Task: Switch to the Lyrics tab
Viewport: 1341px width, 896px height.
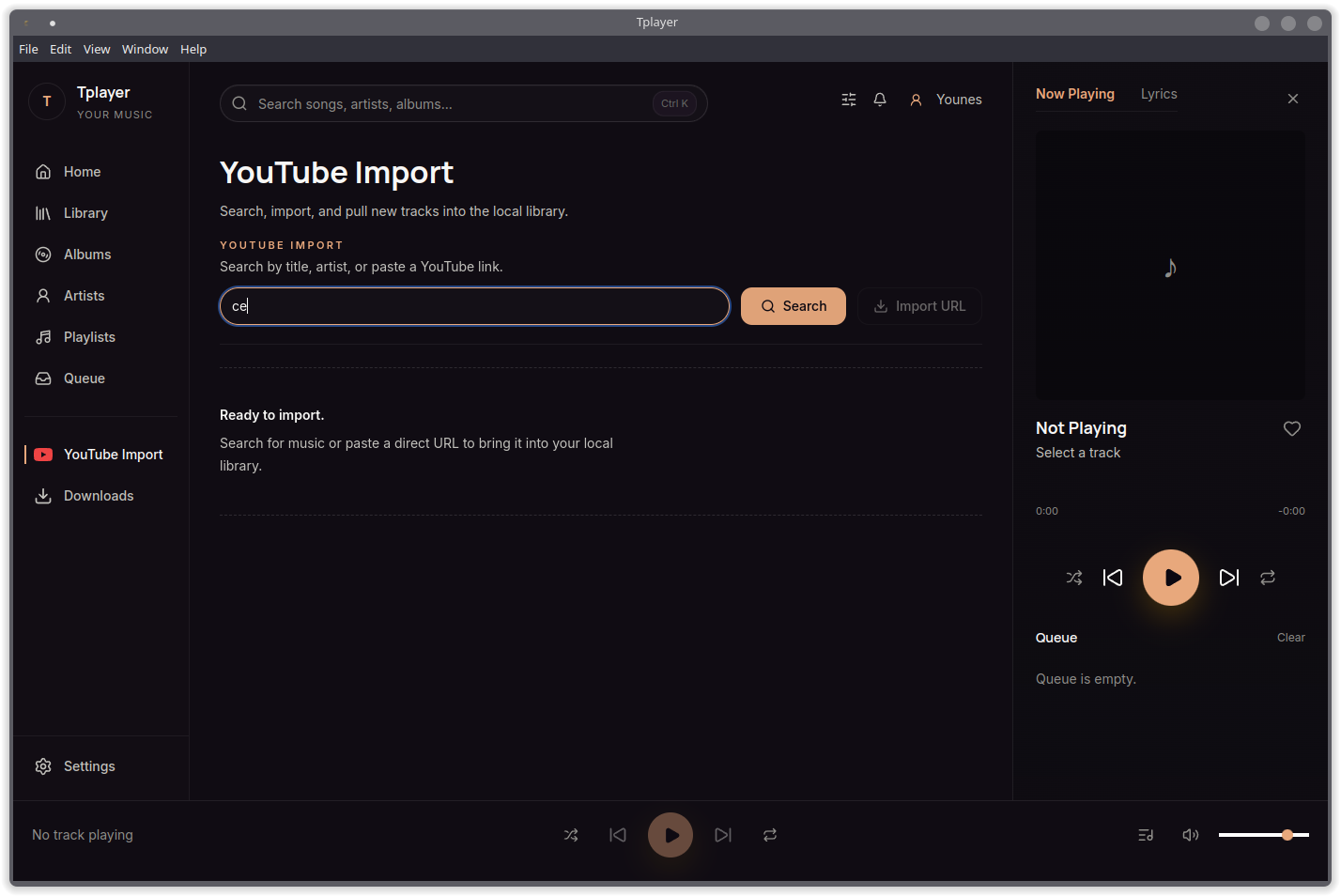Action: [1159, 94]
